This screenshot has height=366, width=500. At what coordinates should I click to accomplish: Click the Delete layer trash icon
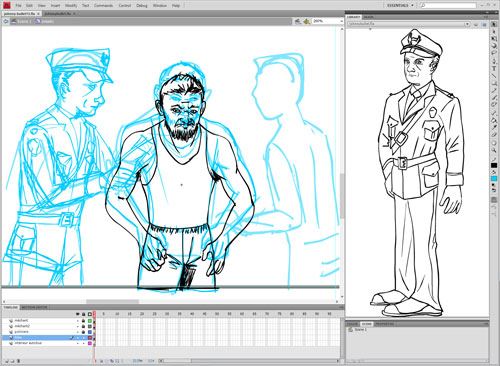(18, 361)
